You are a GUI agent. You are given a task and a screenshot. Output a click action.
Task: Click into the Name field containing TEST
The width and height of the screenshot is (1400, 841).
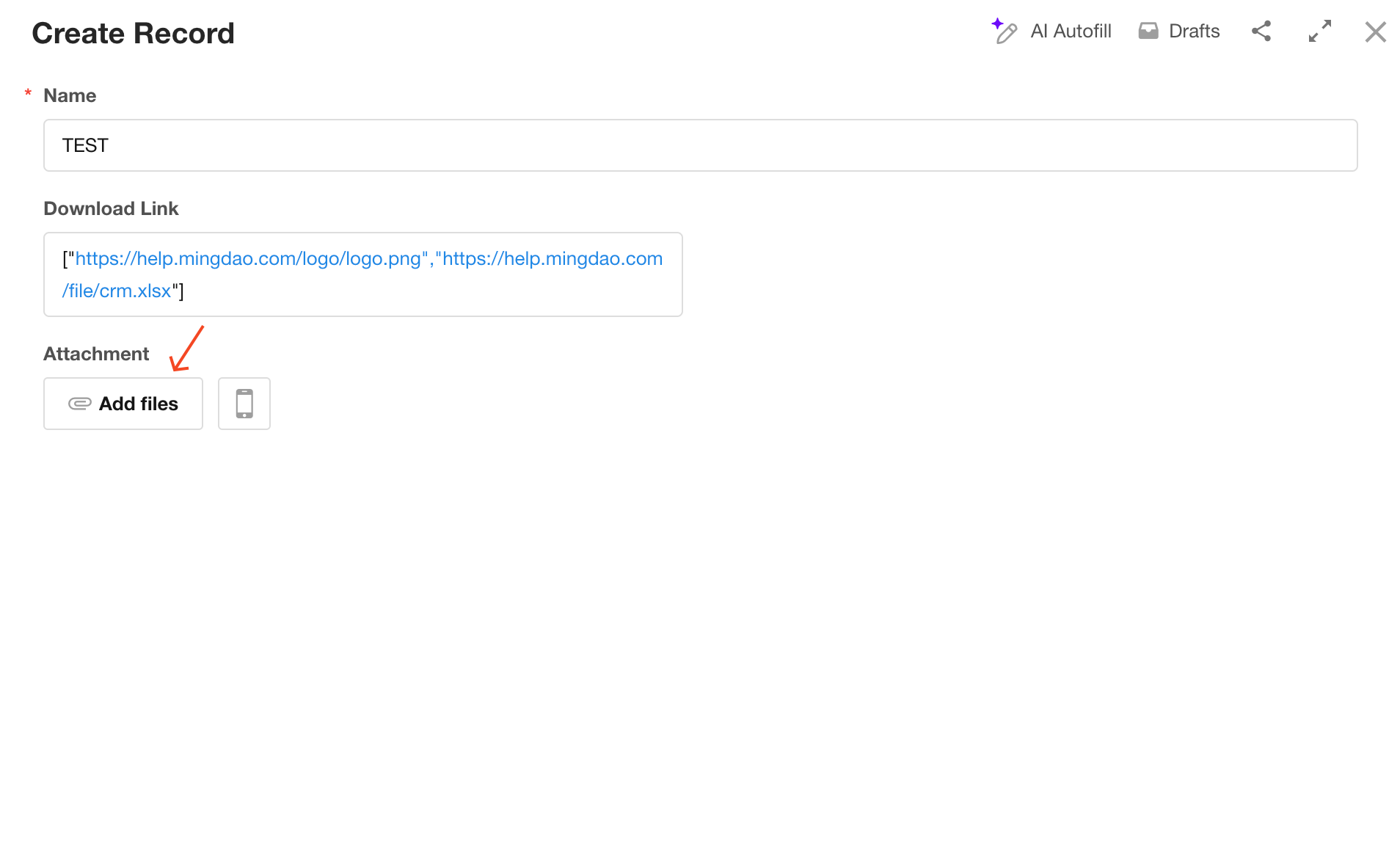(x=700, y=145)
